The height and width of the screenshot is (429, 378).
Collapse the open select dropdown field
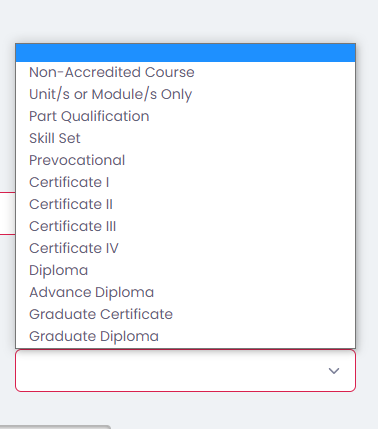[x=185, y=370]
